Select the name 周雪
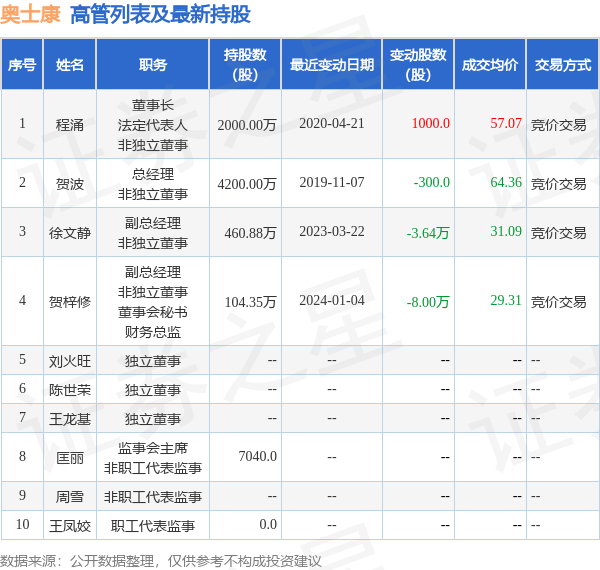Image resolution: width=600 pixels, height=570 pixels. (x=69, y=497)
